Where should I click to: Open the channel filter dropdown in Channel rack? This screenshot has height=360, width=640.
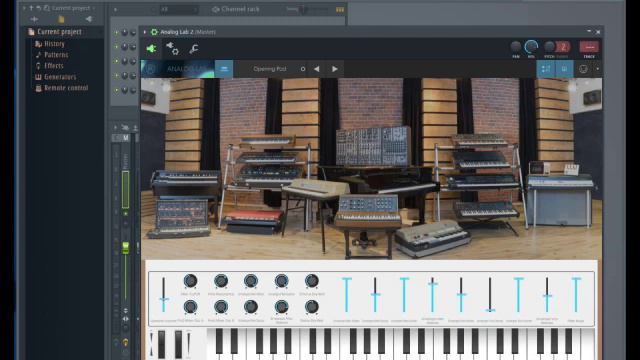pos(178,9)
